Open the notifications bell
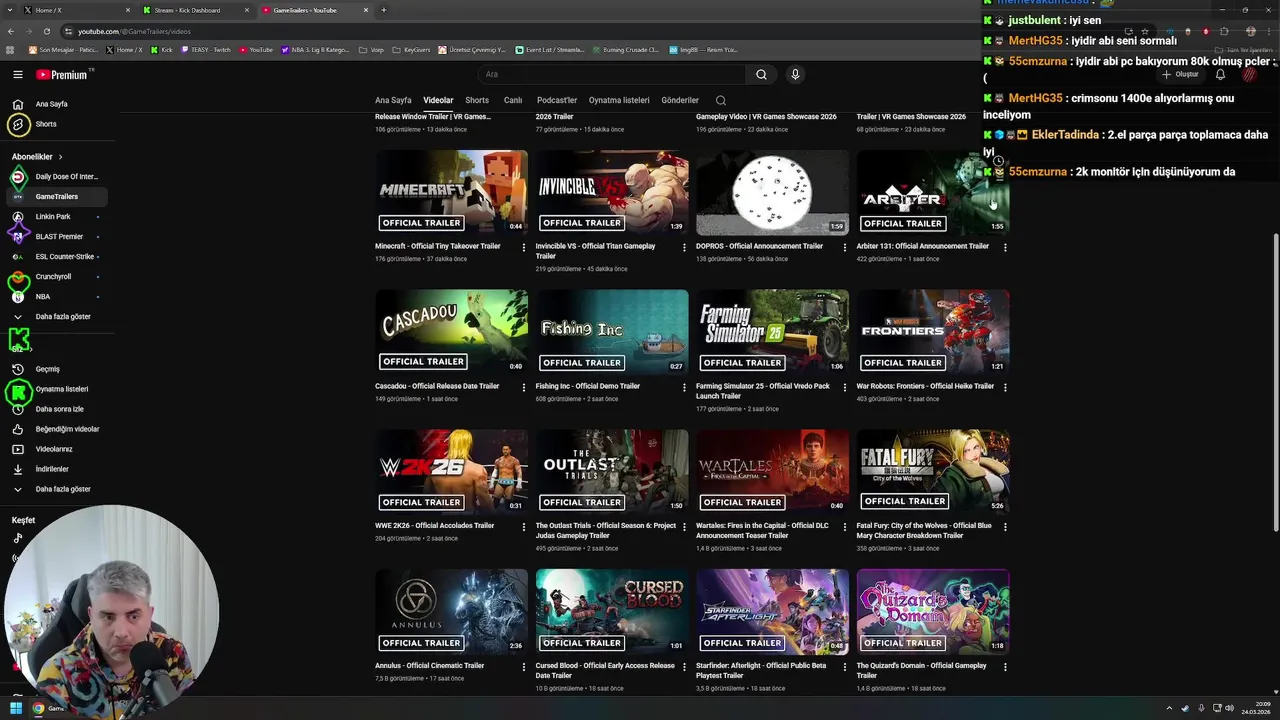This screenshot has width=1280, height=720. click(x=1220, y=74)
